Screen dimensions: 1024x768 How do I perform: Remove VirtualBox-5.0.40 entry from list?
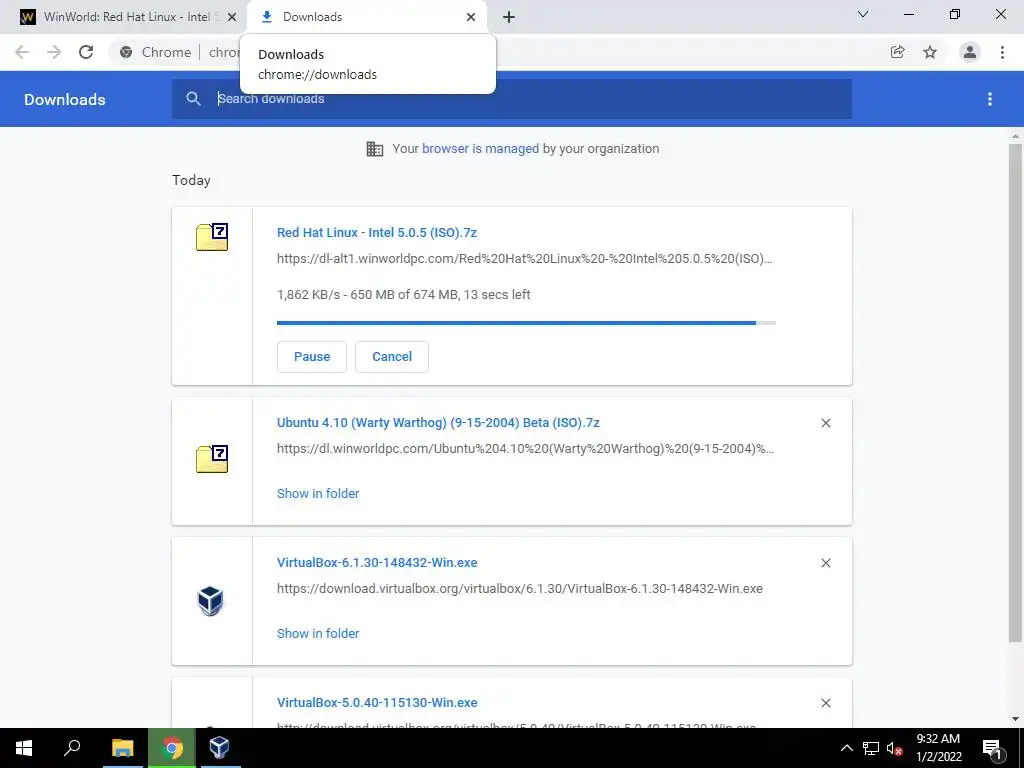pos(825,703)
